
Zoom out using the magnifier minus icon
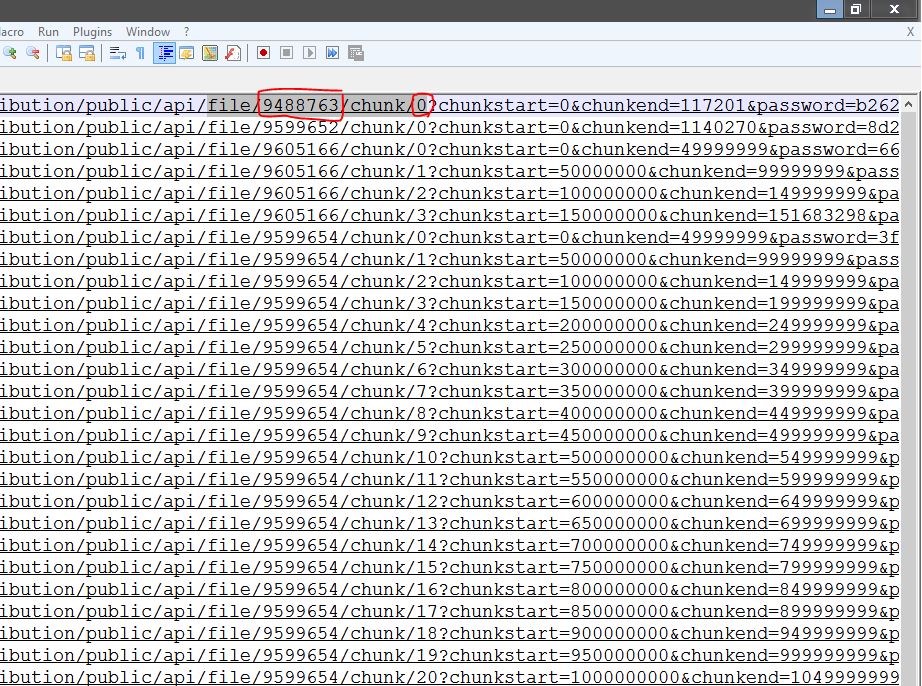click(x=33, y=53)
